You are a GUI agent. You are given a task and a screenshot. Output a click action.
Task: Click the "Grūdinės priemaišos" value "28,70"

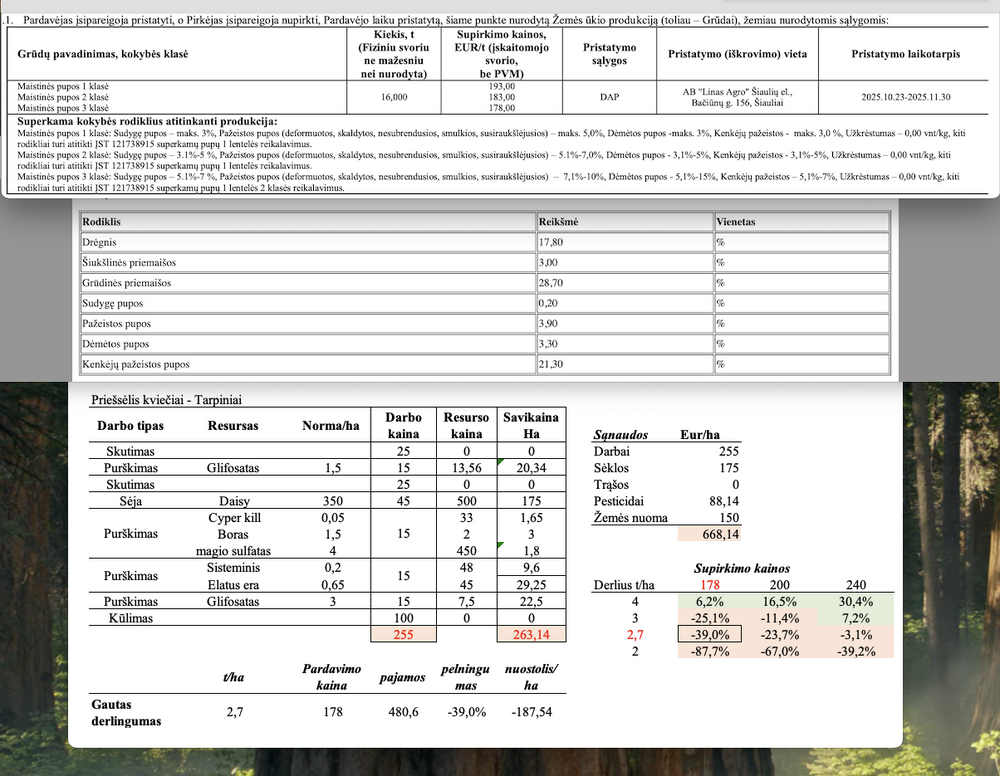[x=550, y=283]
